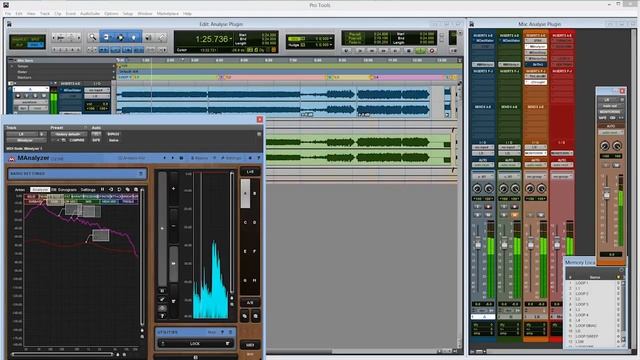Click the blue channel strip volume fader

478,245
